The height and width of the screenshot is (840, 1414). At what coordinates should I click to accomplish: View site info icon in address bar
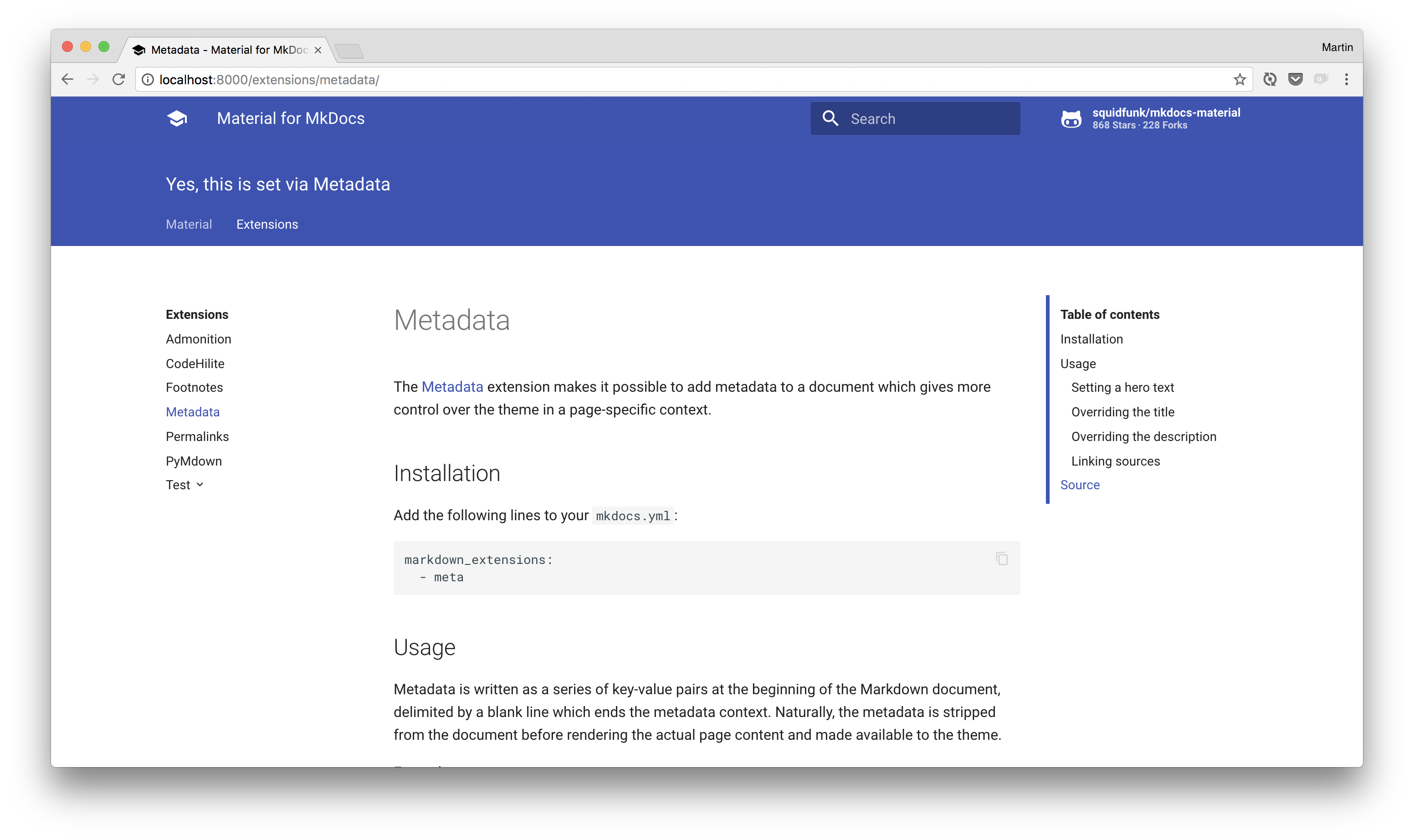[148, 80]
